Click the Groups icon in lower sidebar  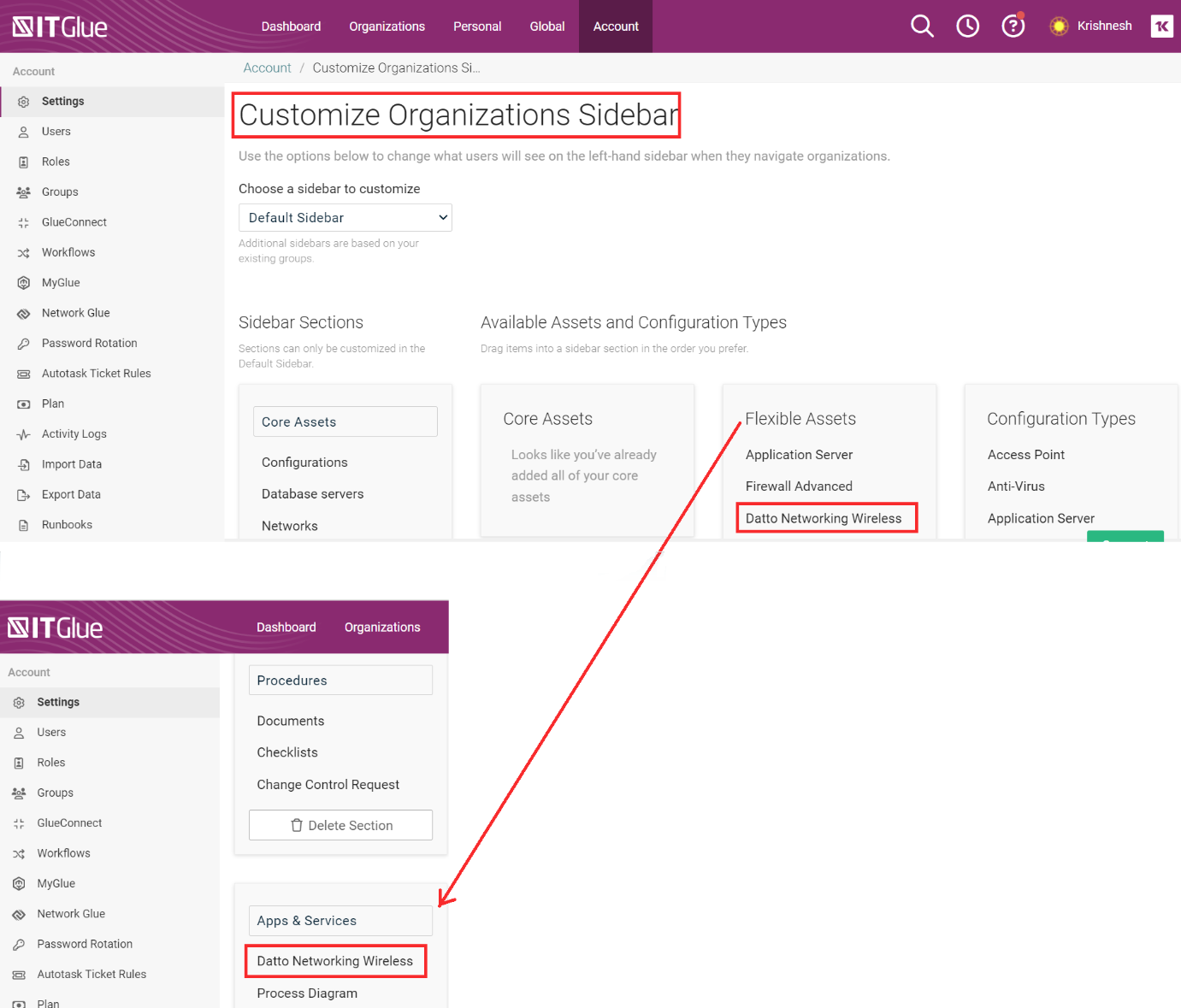coord(19,793)
